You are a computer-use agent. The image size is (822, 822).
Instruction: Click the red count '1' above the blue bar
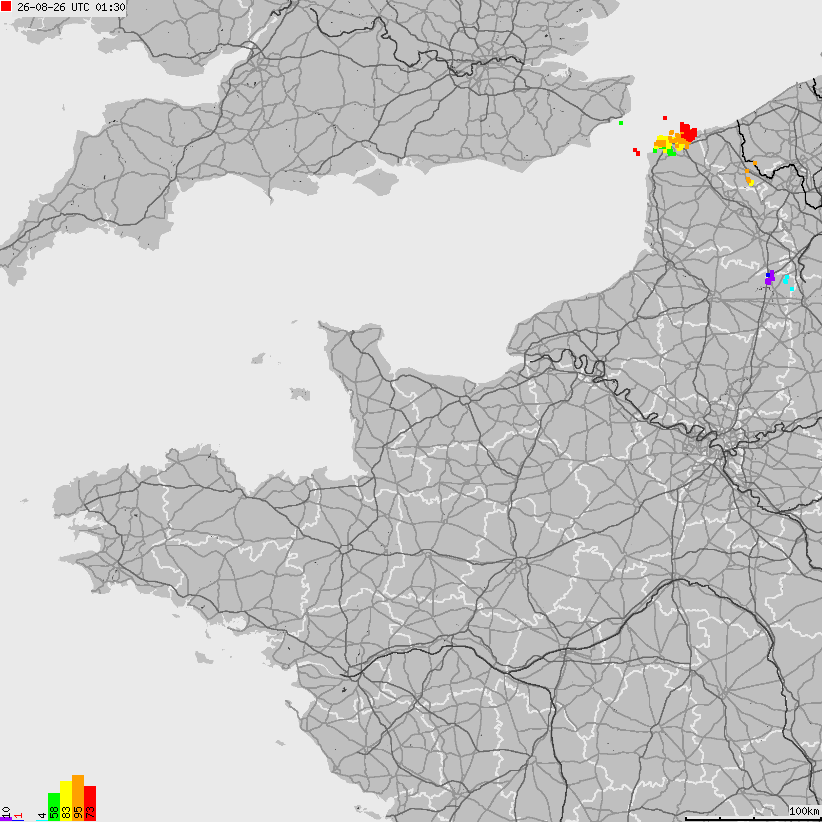(18, 816)
